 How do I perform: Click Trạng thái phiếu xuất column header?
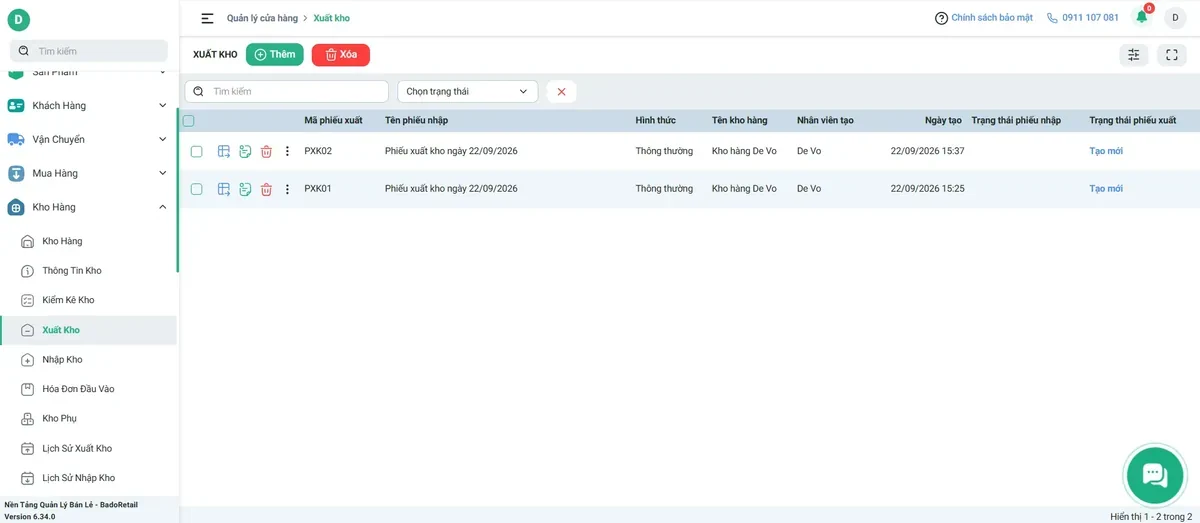pyautogui.click(x=1133, y=121)
